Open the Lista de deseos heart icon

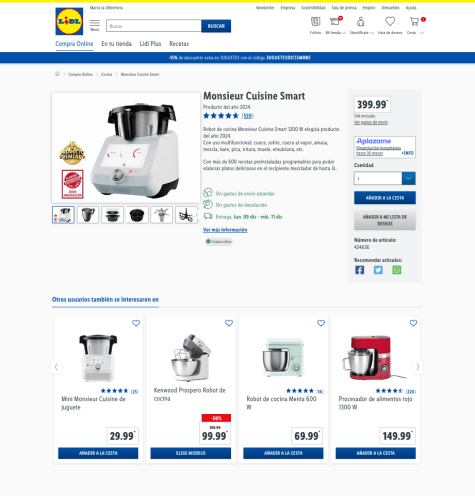click(390, 22)
